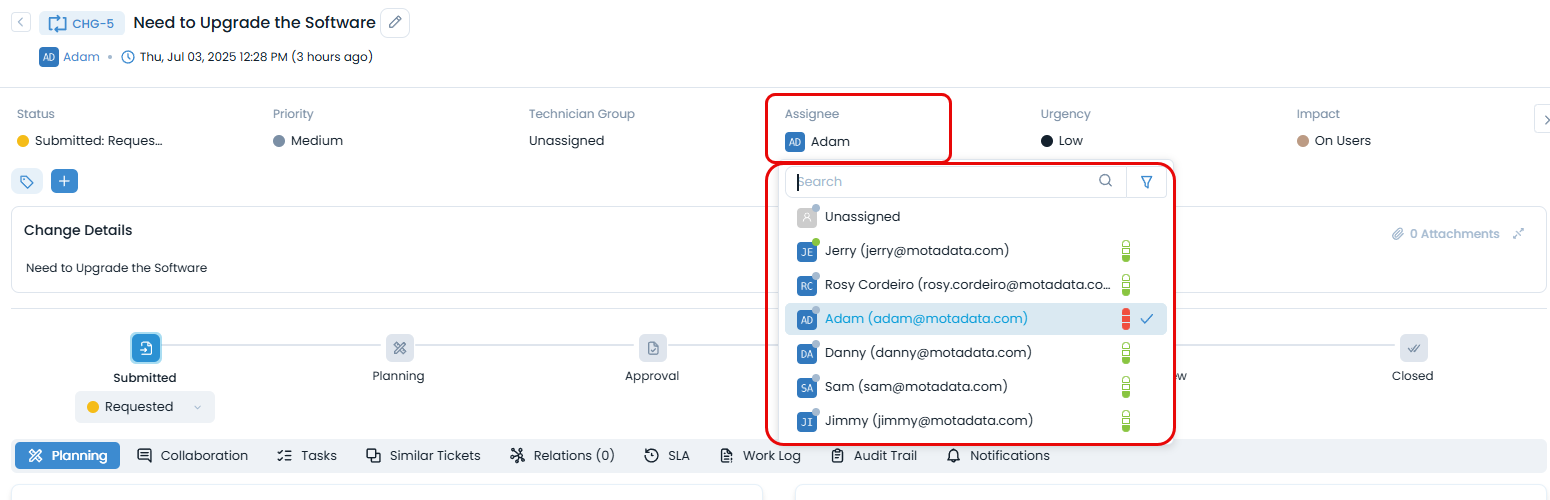
Task: Switch to the Similar Tickets tab
Action: 423,456
